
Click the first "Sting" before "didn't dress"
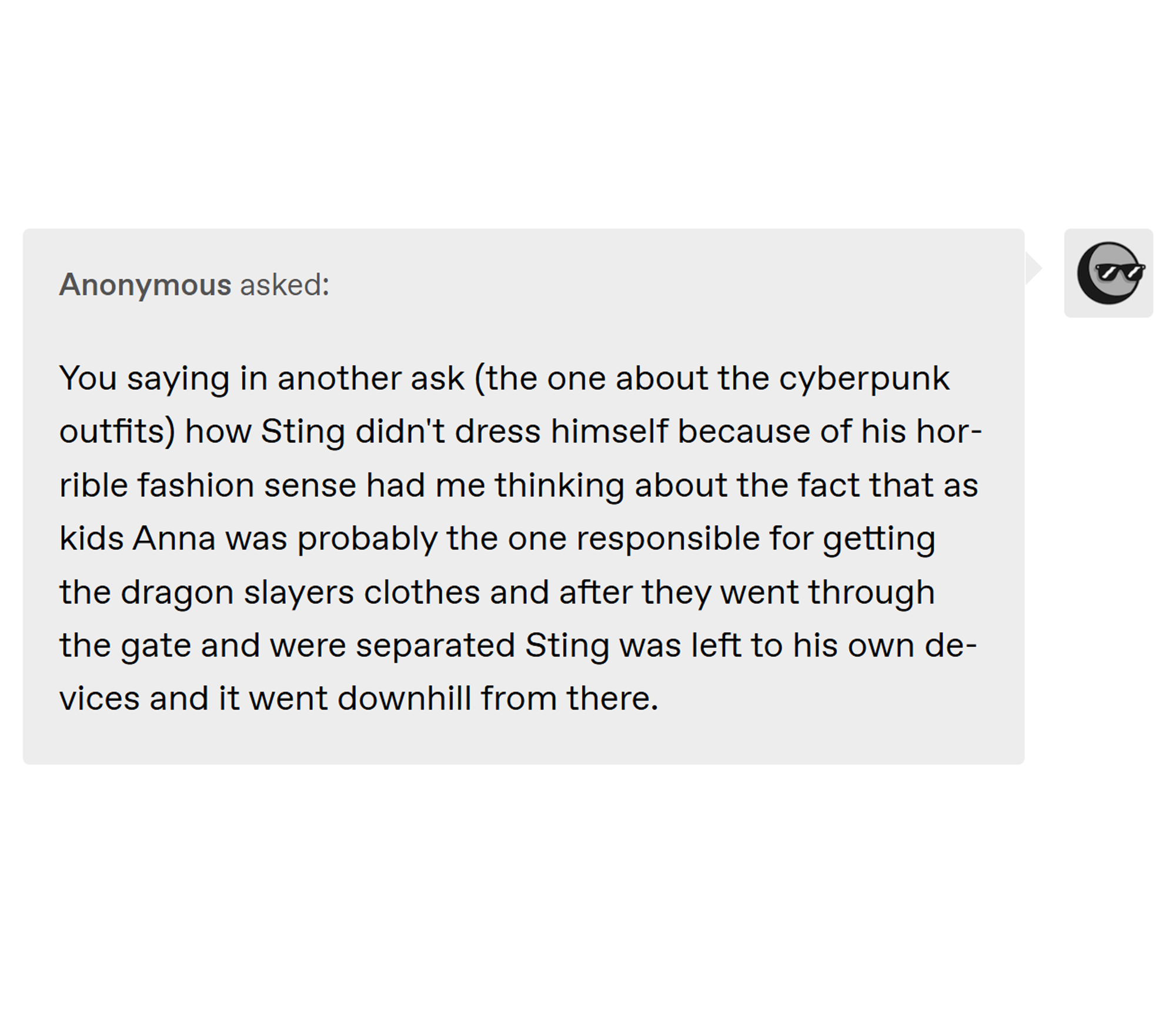303,432
